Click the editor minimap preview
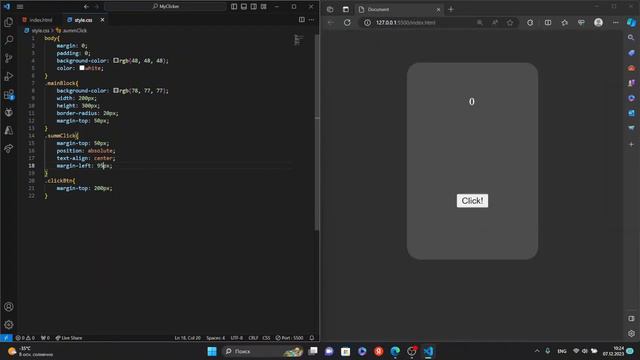The width and height of the screenshot is (640, 360). (x=298, y=40)
